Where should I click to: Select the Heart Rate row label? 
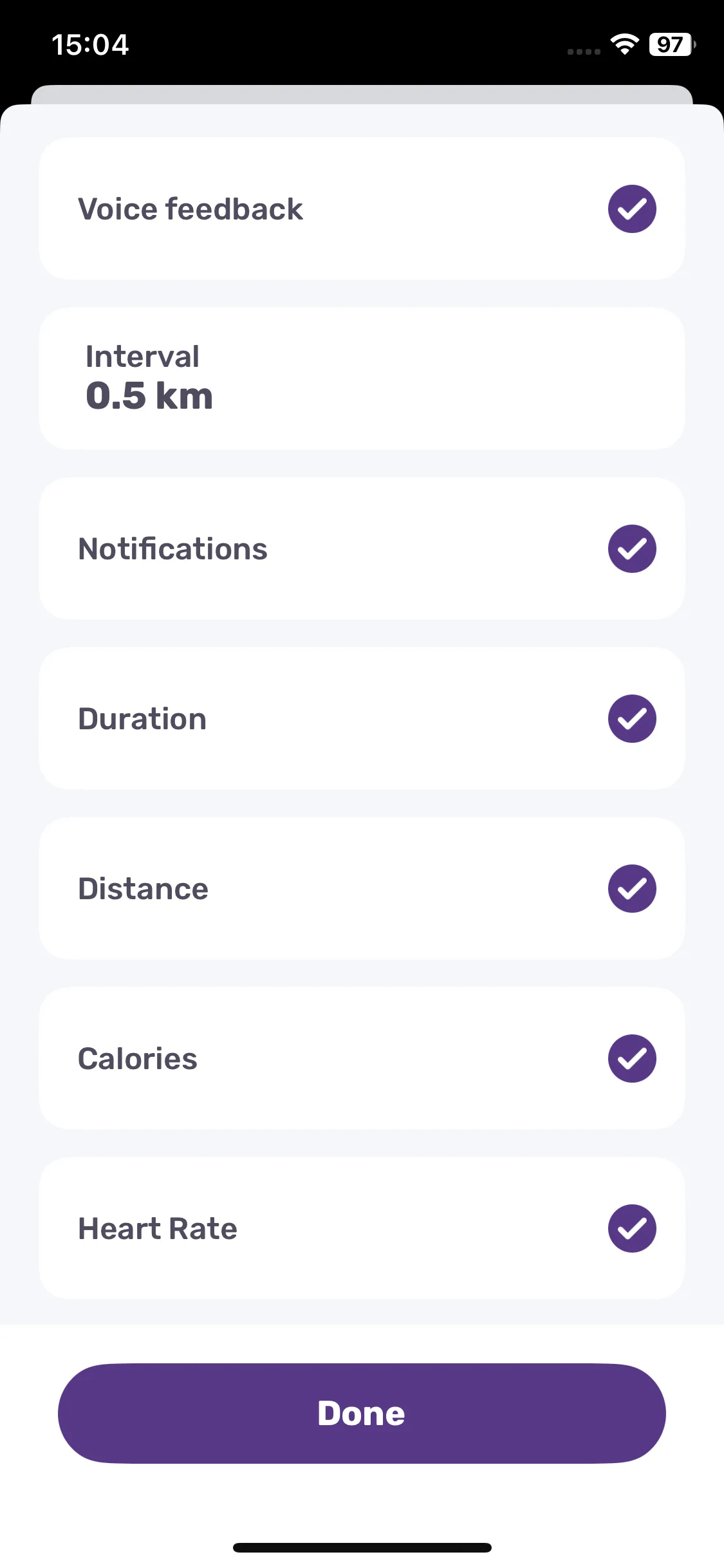tap(158, 1229)
